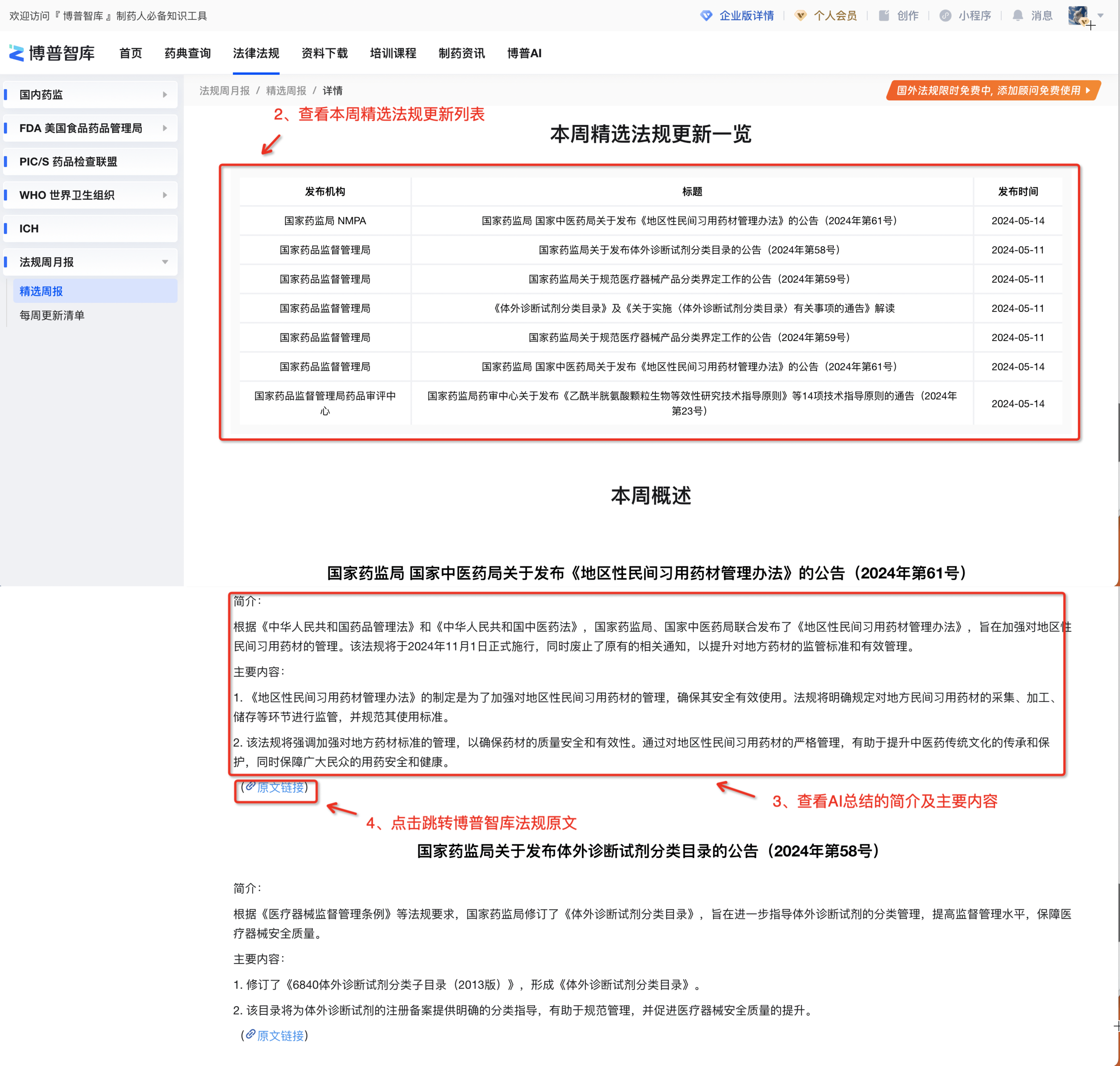Select PIC/S 药品检查联盟 in sidebar
Screen dimensions: 1120x1066
90,161
